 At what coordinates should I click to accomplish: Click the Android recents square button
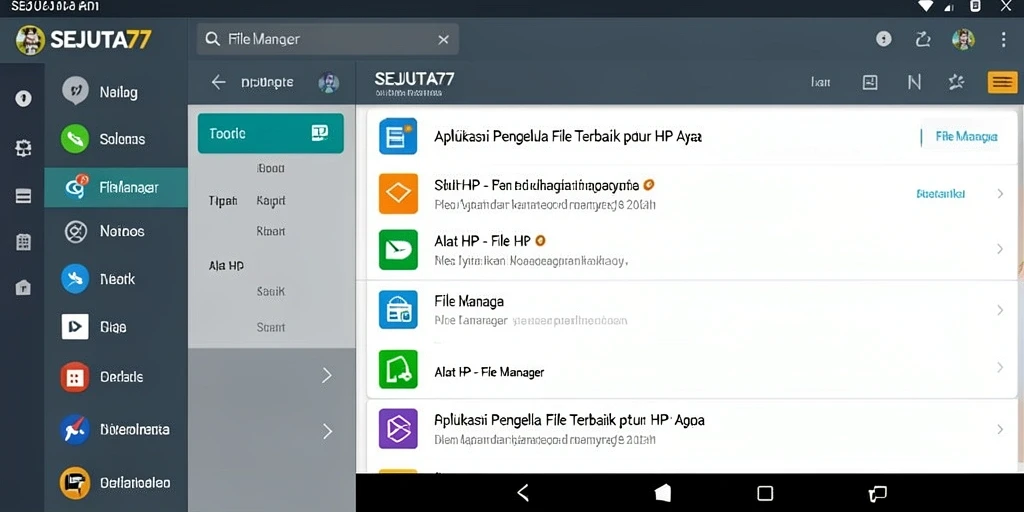tap(765, 493)
